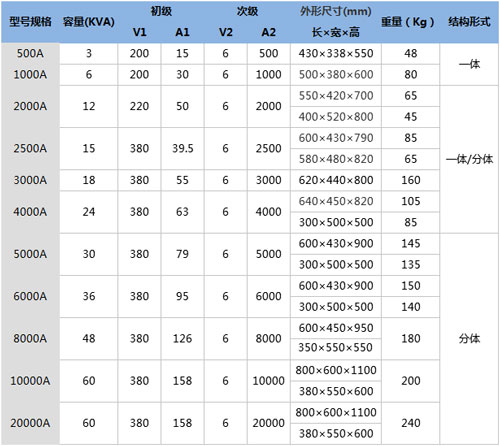The image size is (500, 446).
Task: Click the A2 value 2500
Action: point(268,148)
